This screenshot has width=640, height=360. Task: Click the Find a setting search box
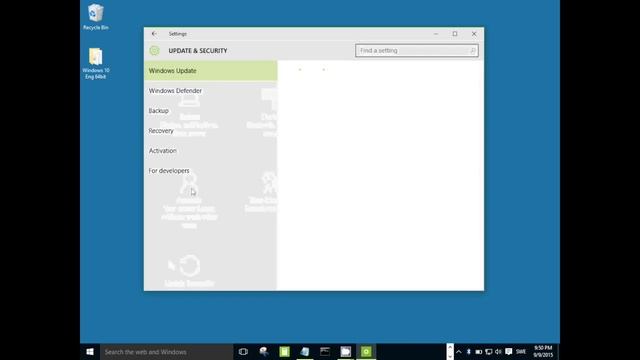point(417,51)
